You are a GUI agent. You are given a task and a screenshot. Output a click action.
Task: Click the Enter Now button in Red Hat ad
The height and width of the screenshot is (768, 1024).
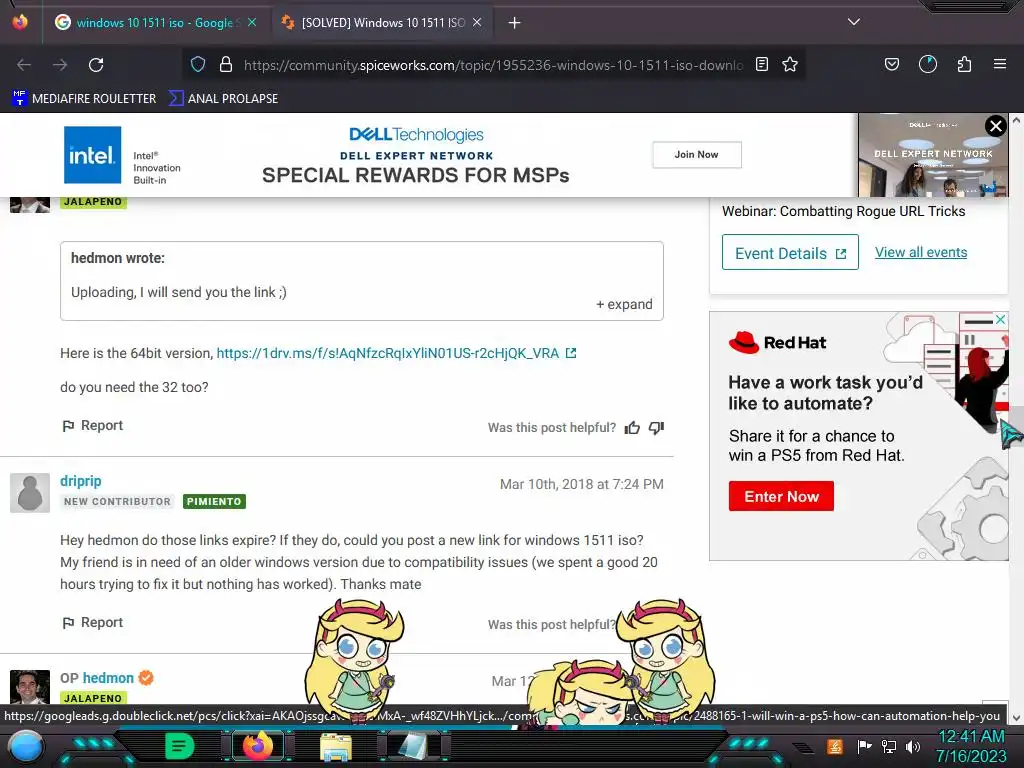coord(781,496)
